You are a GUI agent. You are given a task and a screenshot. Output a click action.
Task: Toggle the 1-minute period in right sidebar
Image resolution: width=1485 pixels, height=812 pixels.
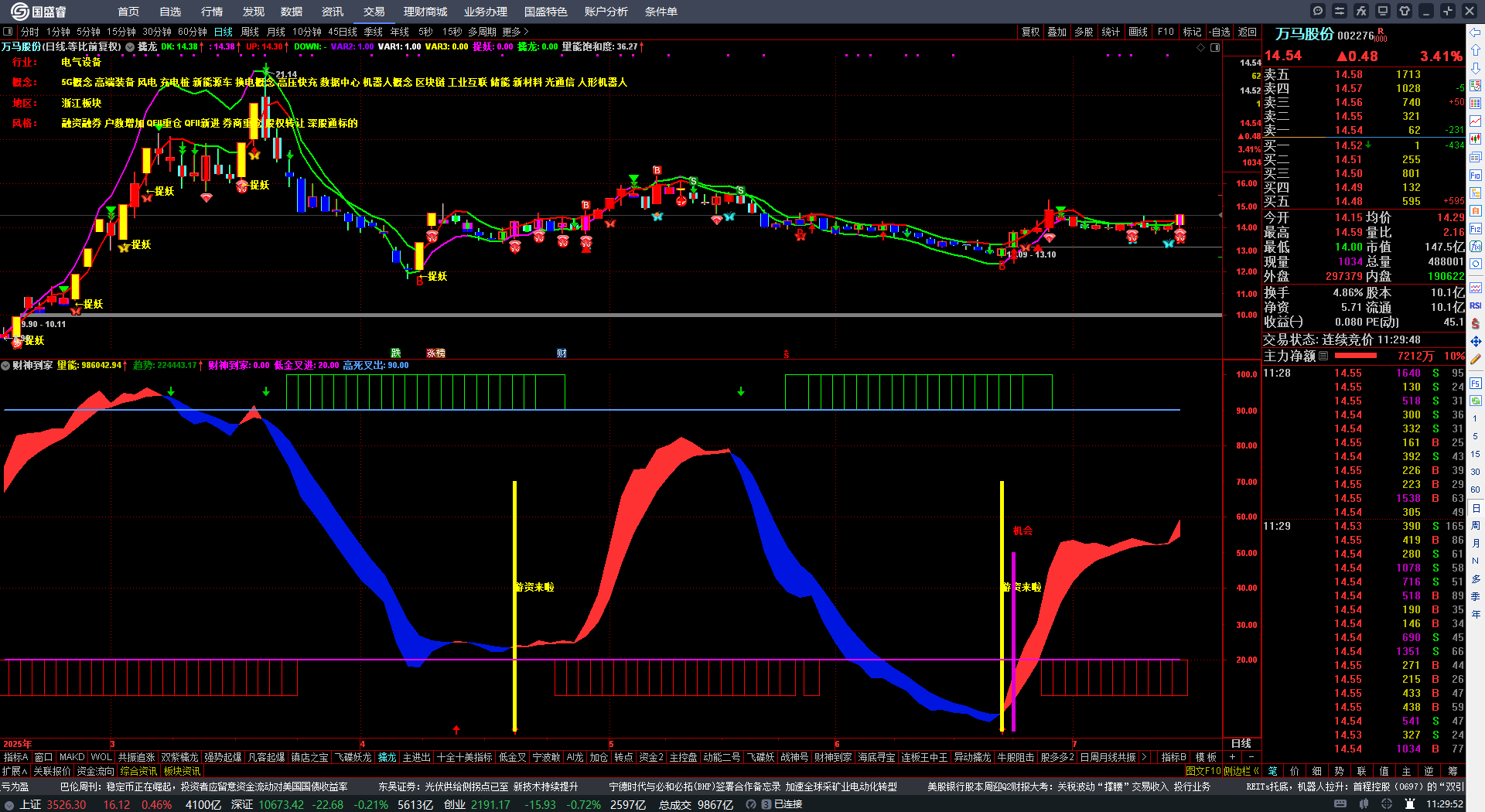click(1476, 418)
